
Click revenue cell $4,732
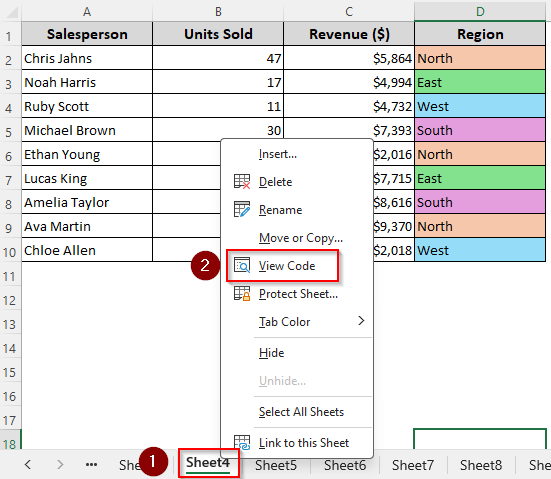pyautogui.click(x=349, y=106)
